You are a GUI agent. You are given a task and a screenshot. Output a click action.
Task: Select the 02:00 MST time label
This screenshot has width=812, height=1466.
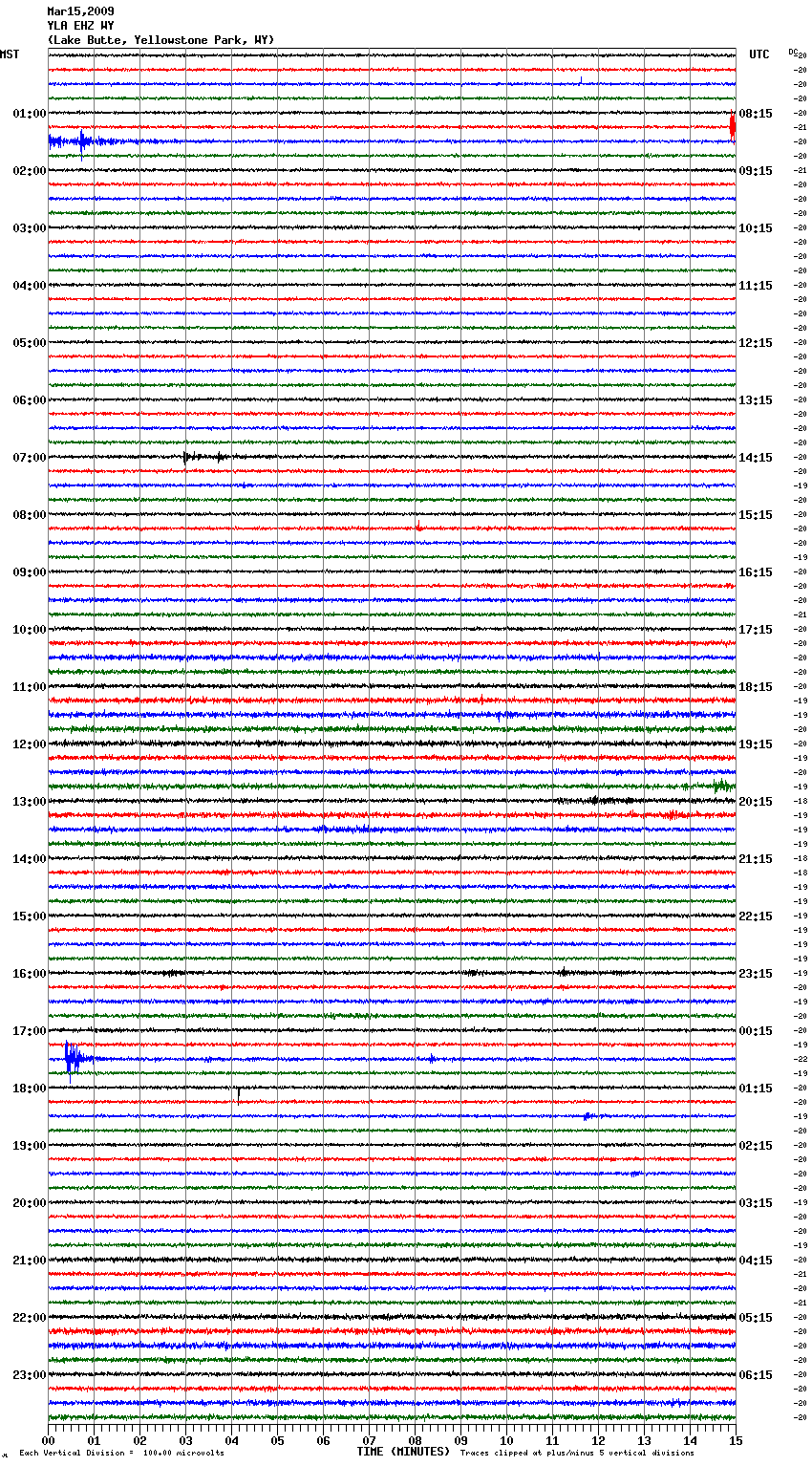coord(30,171)
